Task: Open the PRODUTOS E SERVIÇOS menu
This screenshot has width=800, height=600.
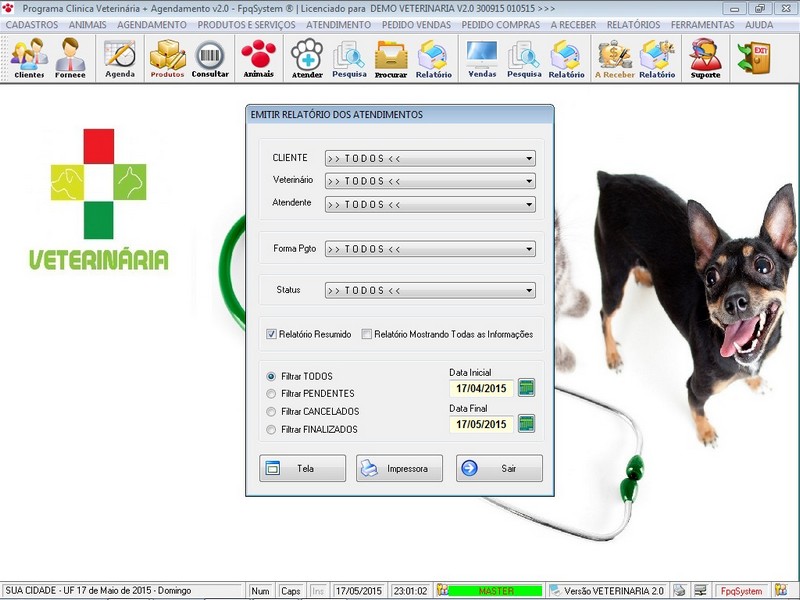Action: [x=246, y=24]
